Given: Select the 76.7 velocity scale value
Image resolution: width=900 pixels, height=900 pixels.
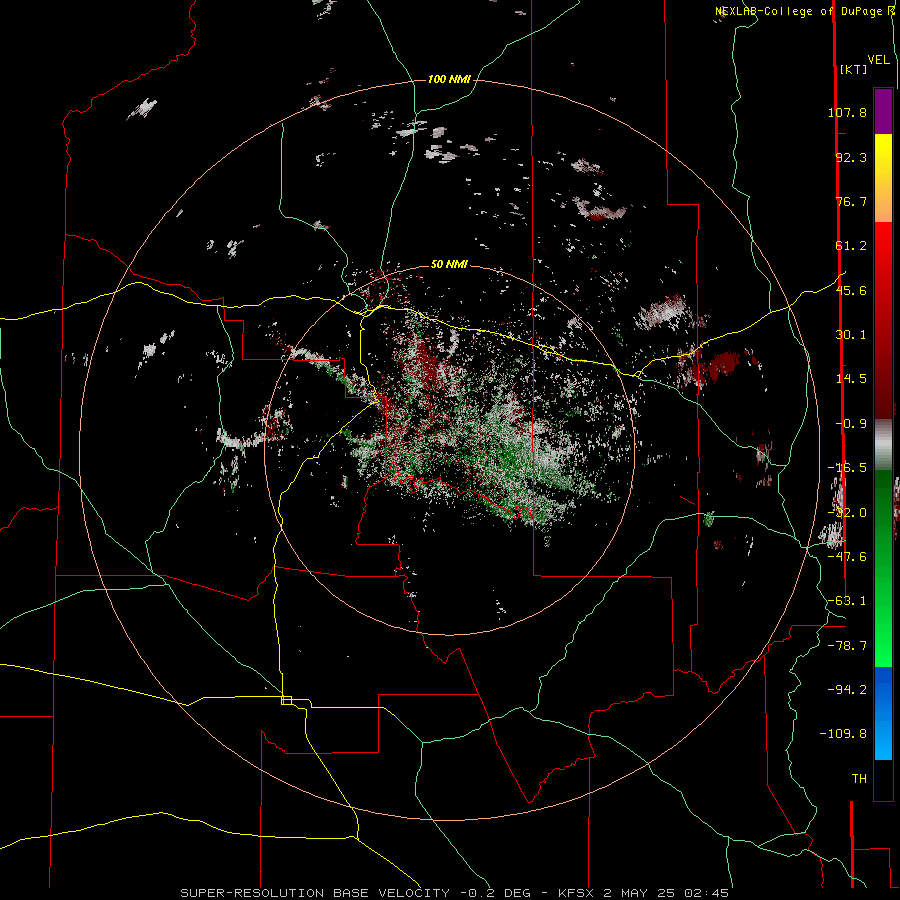Looking at the screenshot, I should (851, 201).
